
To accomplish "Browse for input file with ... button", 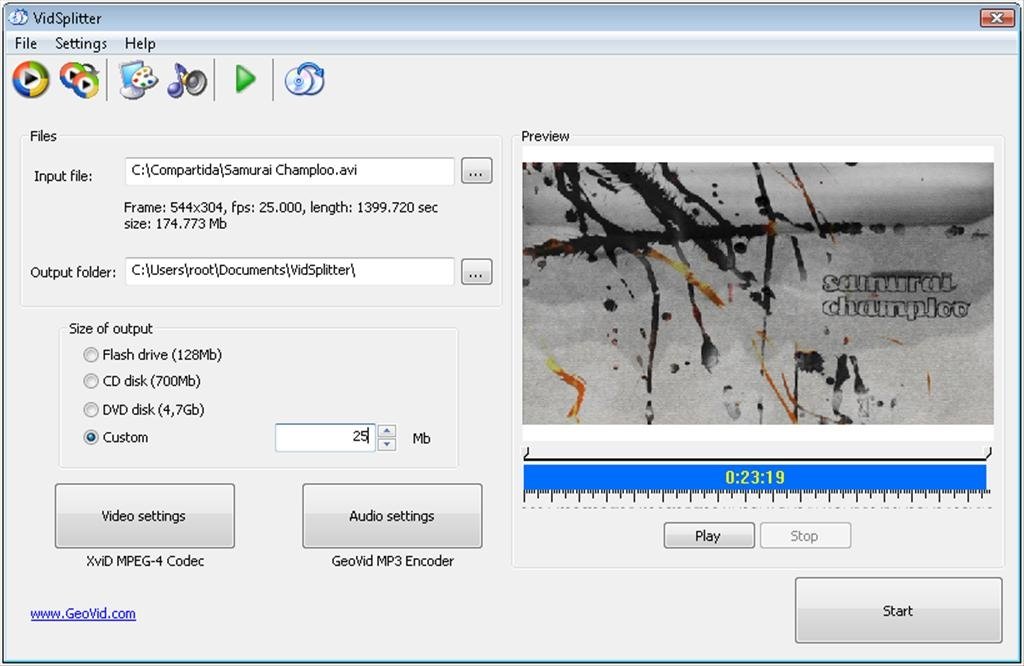I will coord(477,171).
